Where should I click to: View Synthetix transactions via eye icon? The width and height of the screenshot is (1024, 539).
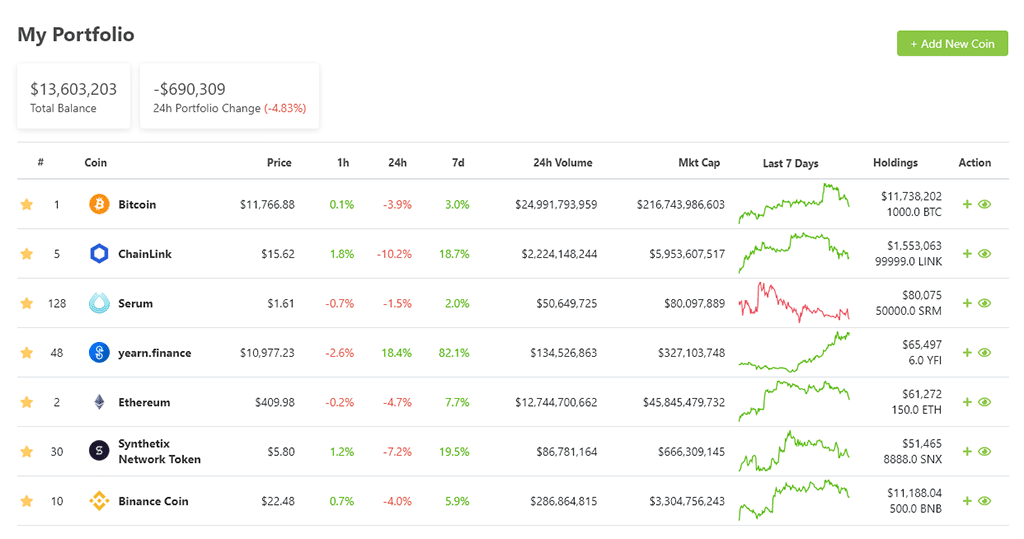pyautogui.click(x=985, y=451)
